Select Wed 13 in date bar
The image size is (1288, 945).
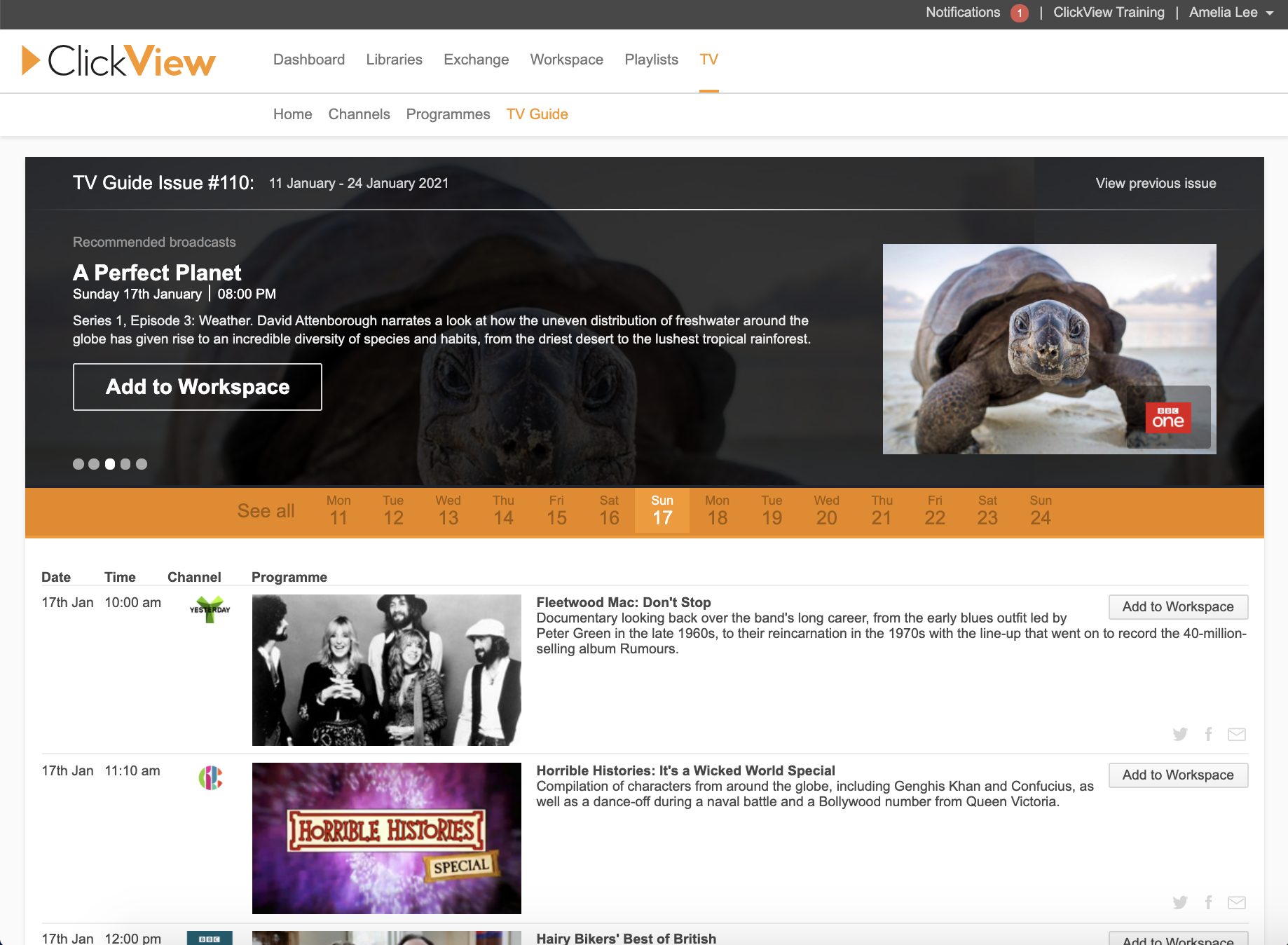point(448,510)
